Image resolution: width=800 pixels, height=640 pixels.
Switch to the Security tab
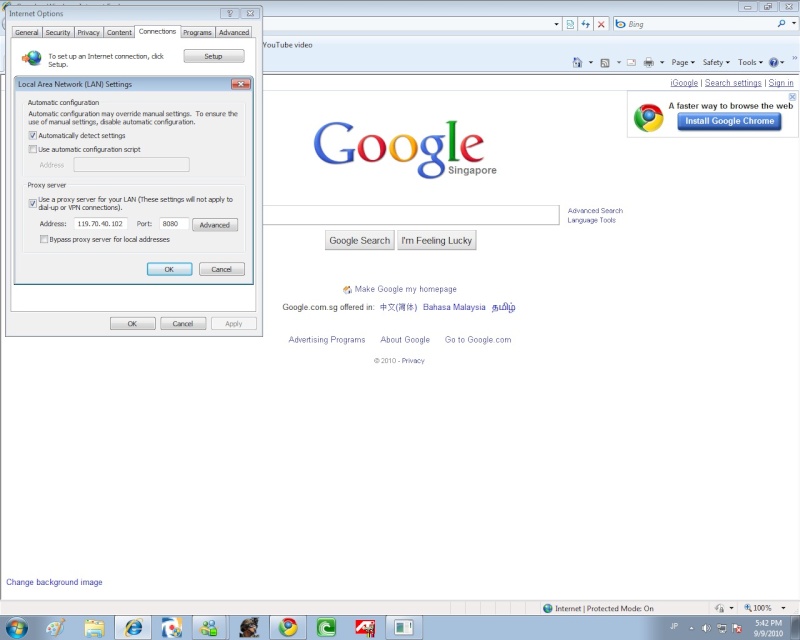(x=58, y=32)
